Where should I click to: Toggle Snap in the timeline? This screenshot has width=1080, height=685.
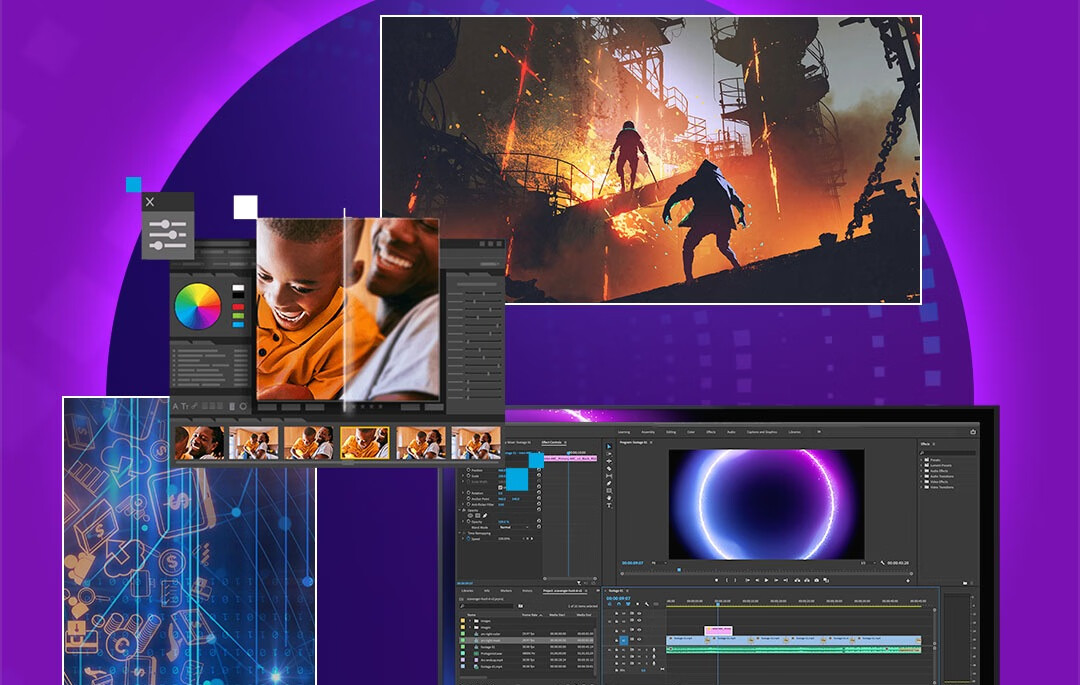click(619, 604)
